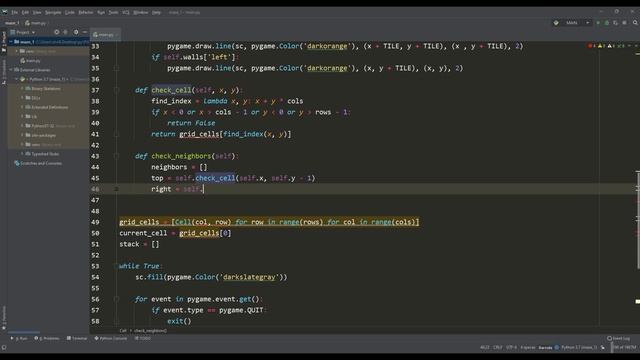Open the TODO tool window tab

[x=143, y=338]
